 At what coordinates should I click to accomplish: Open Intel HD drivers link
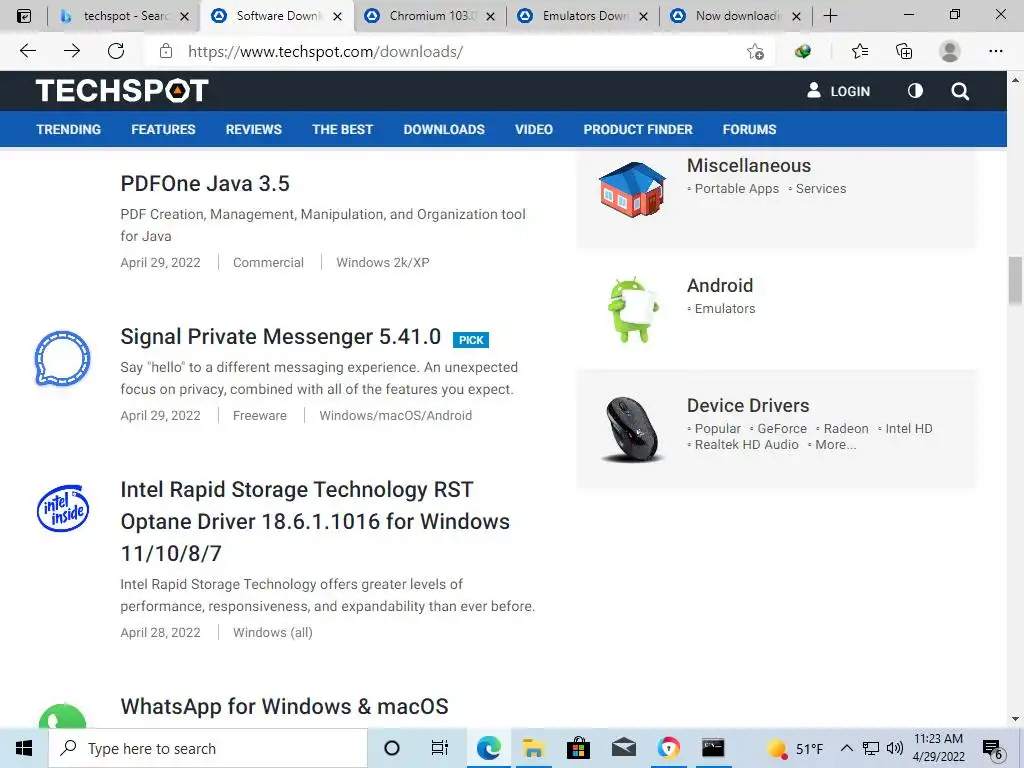pos(908,428)
